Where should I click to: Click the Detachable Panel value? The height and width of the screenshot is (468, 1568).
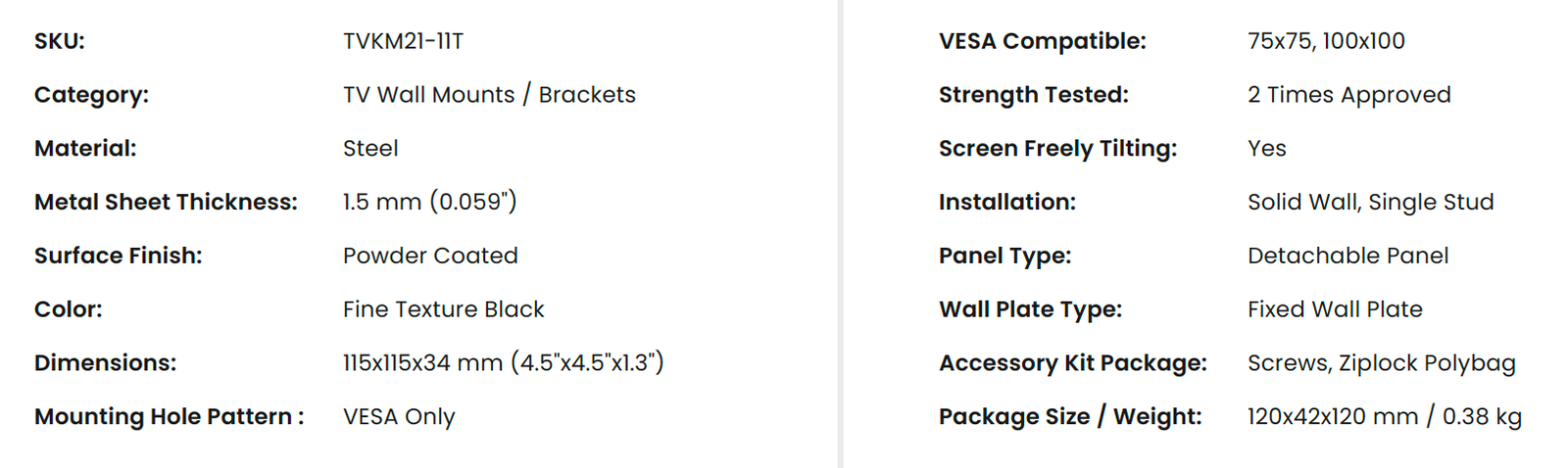pyautogui.click(x=1347, y=256)
